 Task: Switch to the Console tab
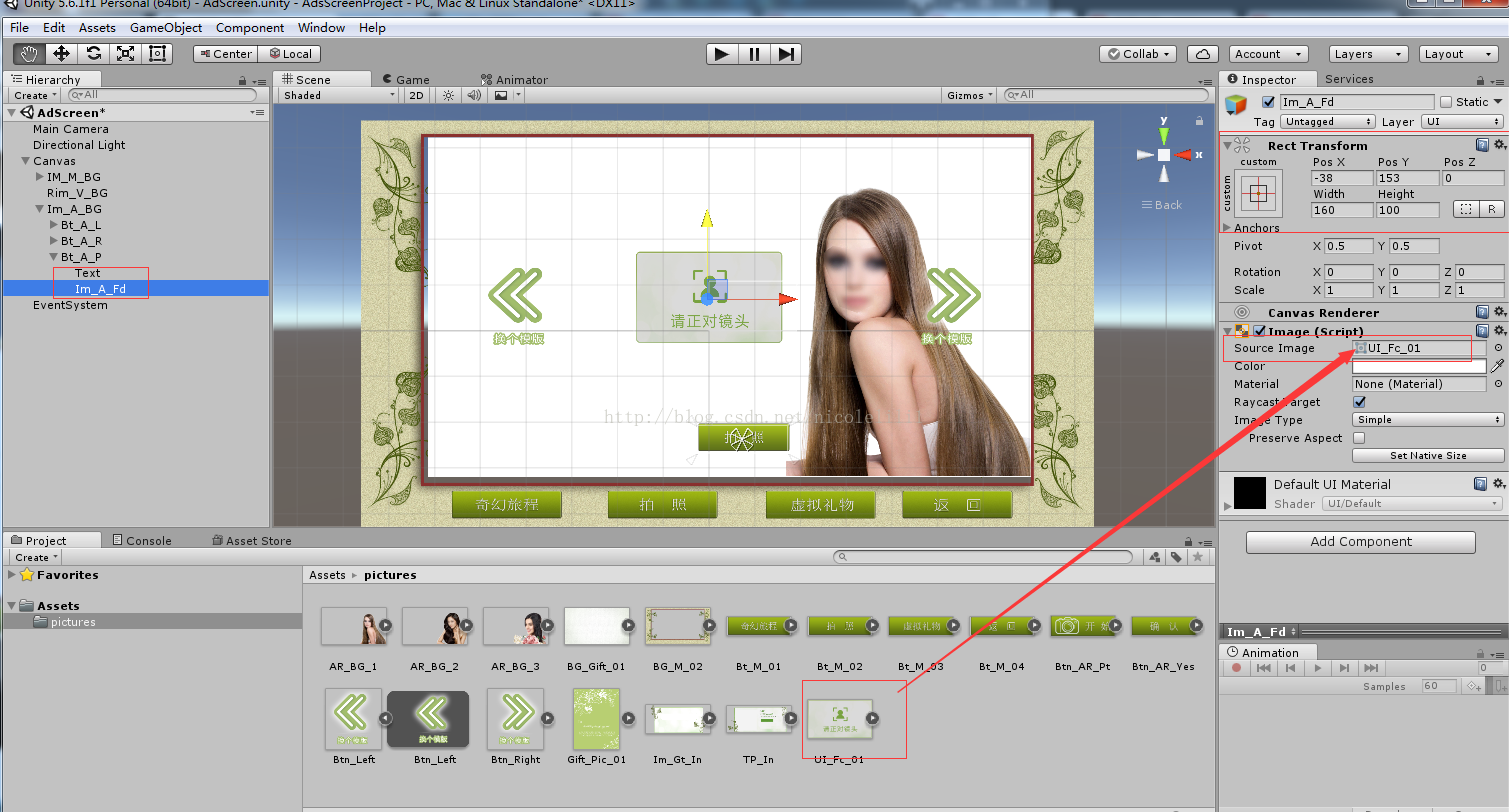click(141, 540)
